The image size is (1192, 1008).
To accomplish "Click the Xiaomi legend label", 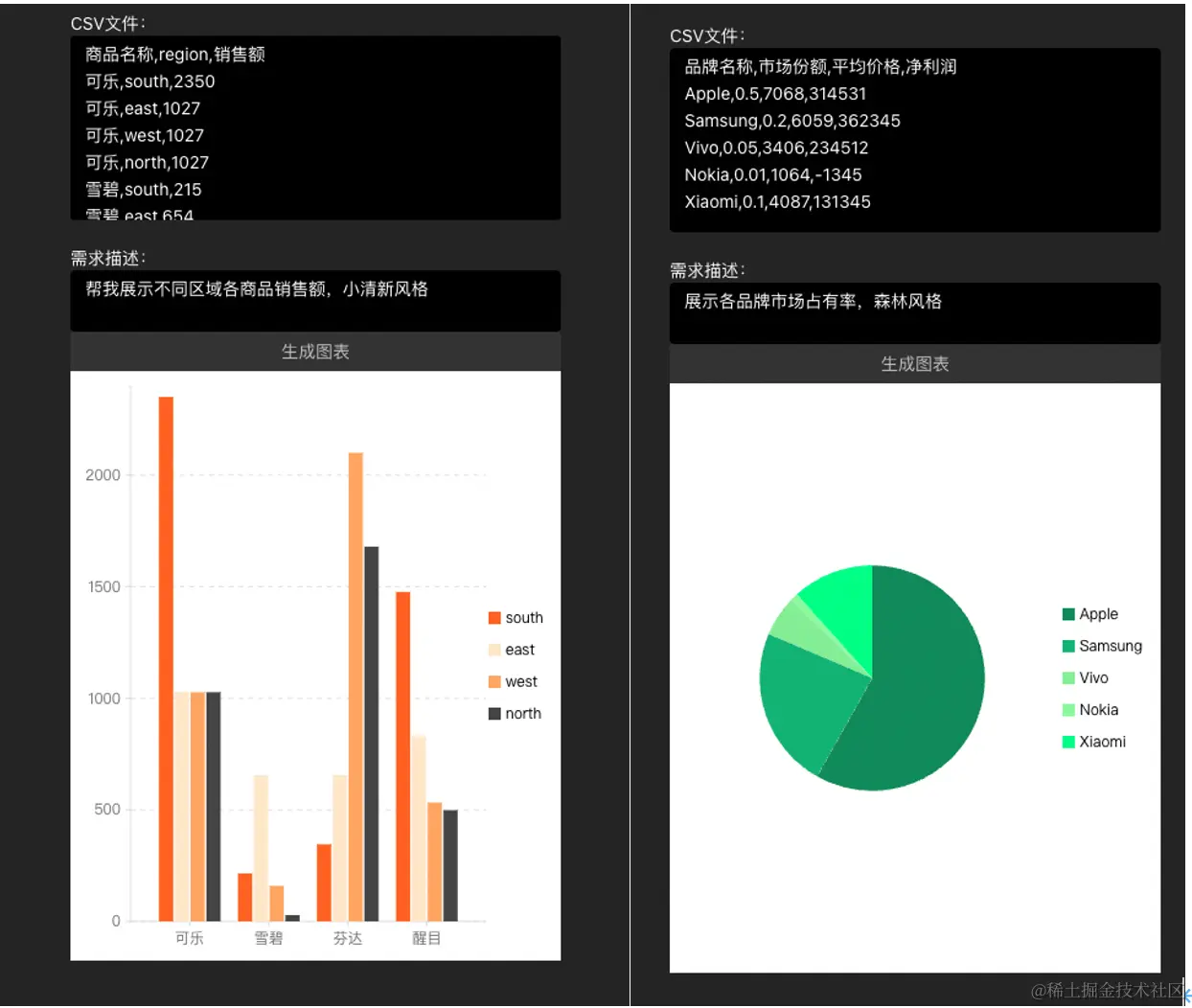I will tap(1103, 742).
